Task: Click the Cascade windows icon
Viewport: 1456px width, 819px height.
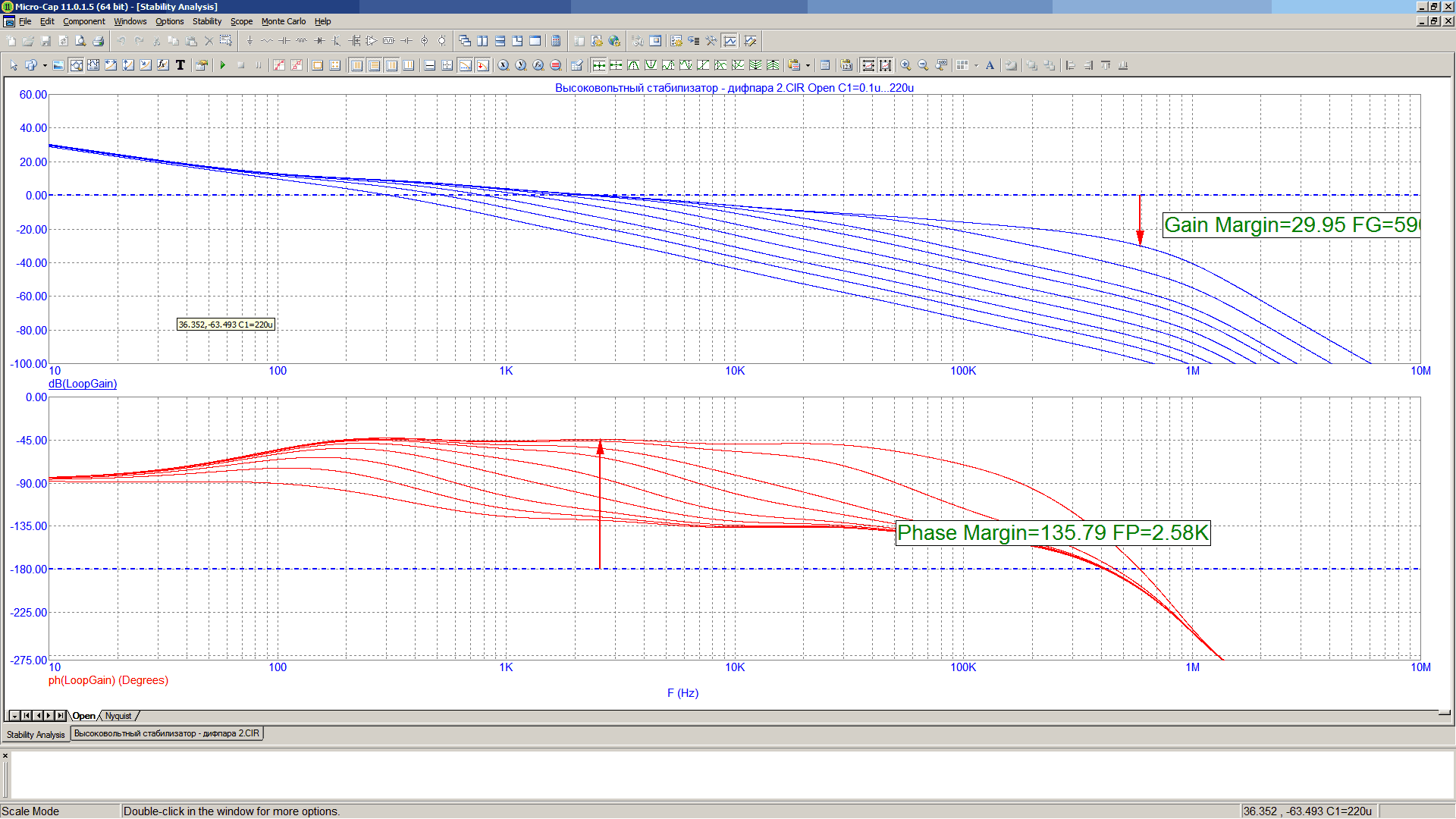Action: coord(465,41)
